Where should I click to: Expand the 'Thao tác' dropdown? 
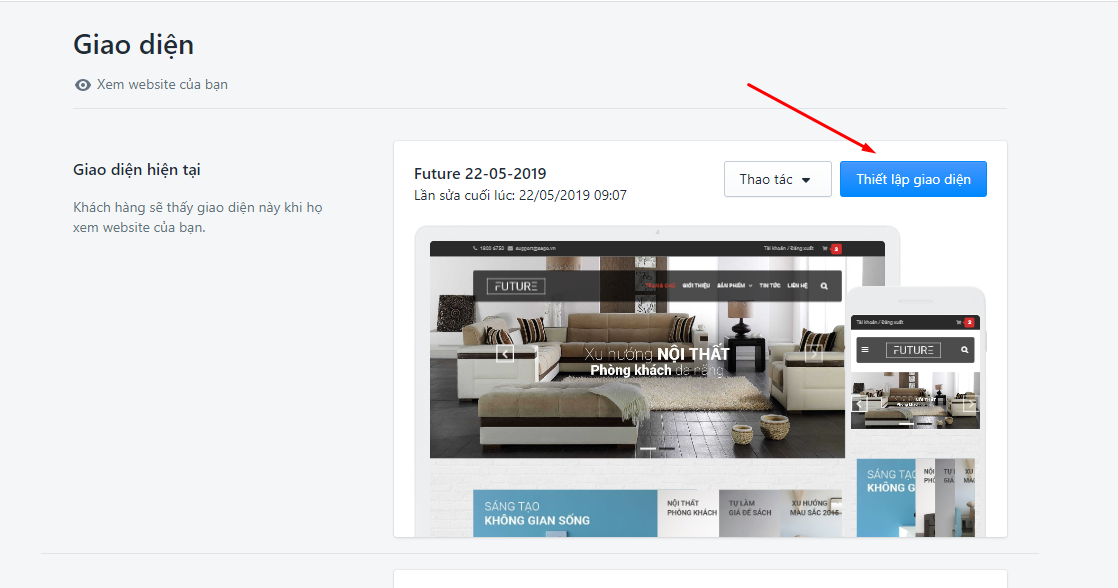(x=777, y=179)
